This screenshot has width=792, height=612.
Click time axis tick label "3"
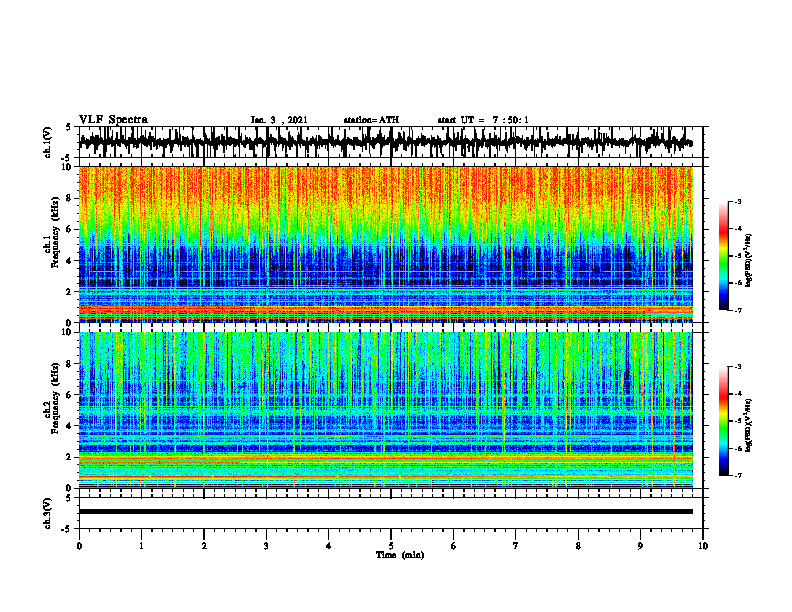pos(266,546)
